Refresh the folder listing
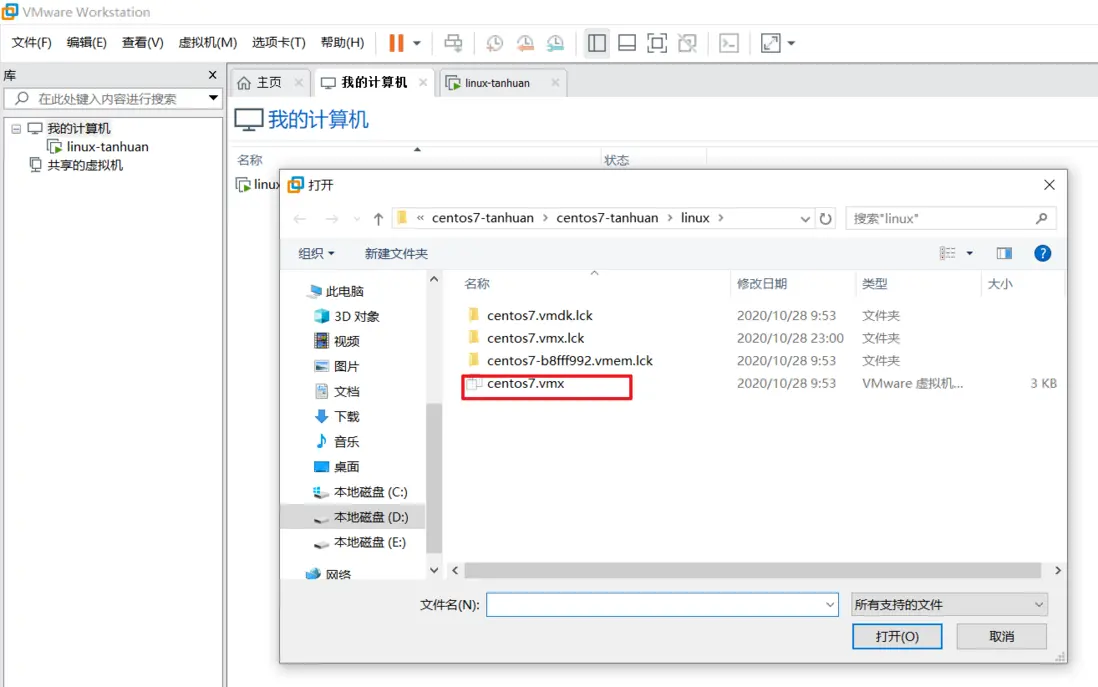Image resolution: width=1098 pixels, height=687 pixels. pos(826,218)
